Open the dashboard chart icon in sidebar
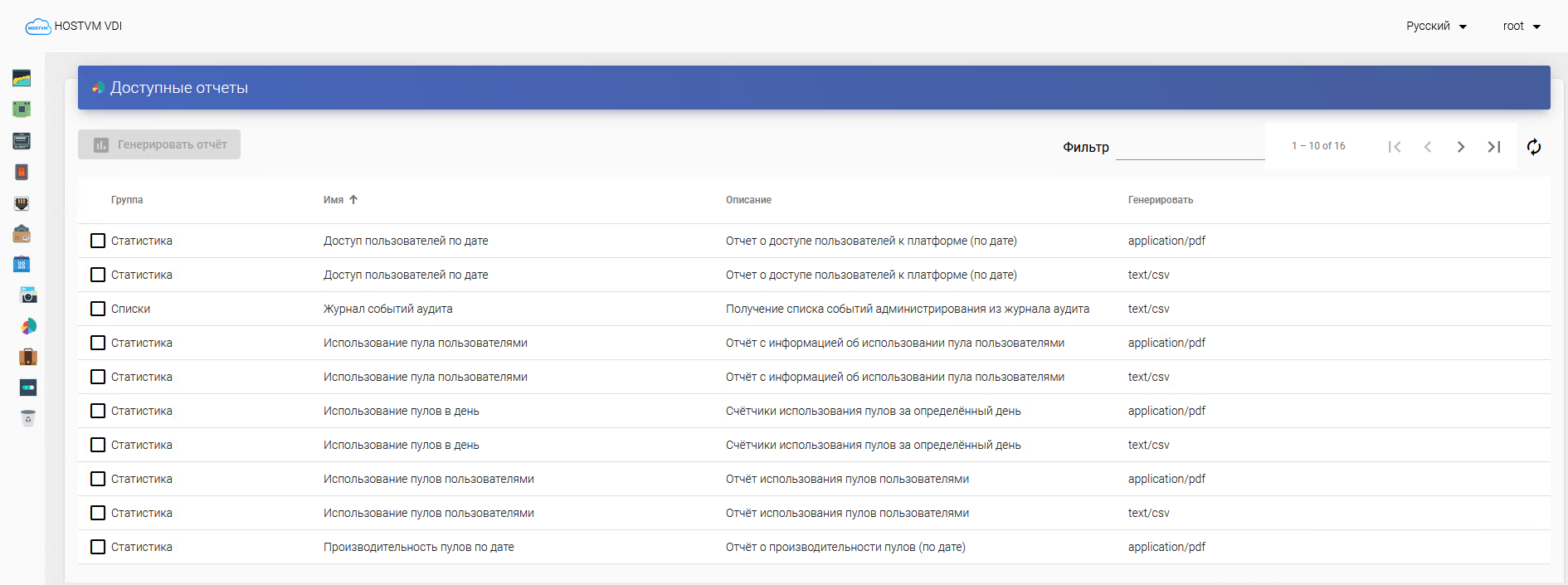 click(22, 78)
